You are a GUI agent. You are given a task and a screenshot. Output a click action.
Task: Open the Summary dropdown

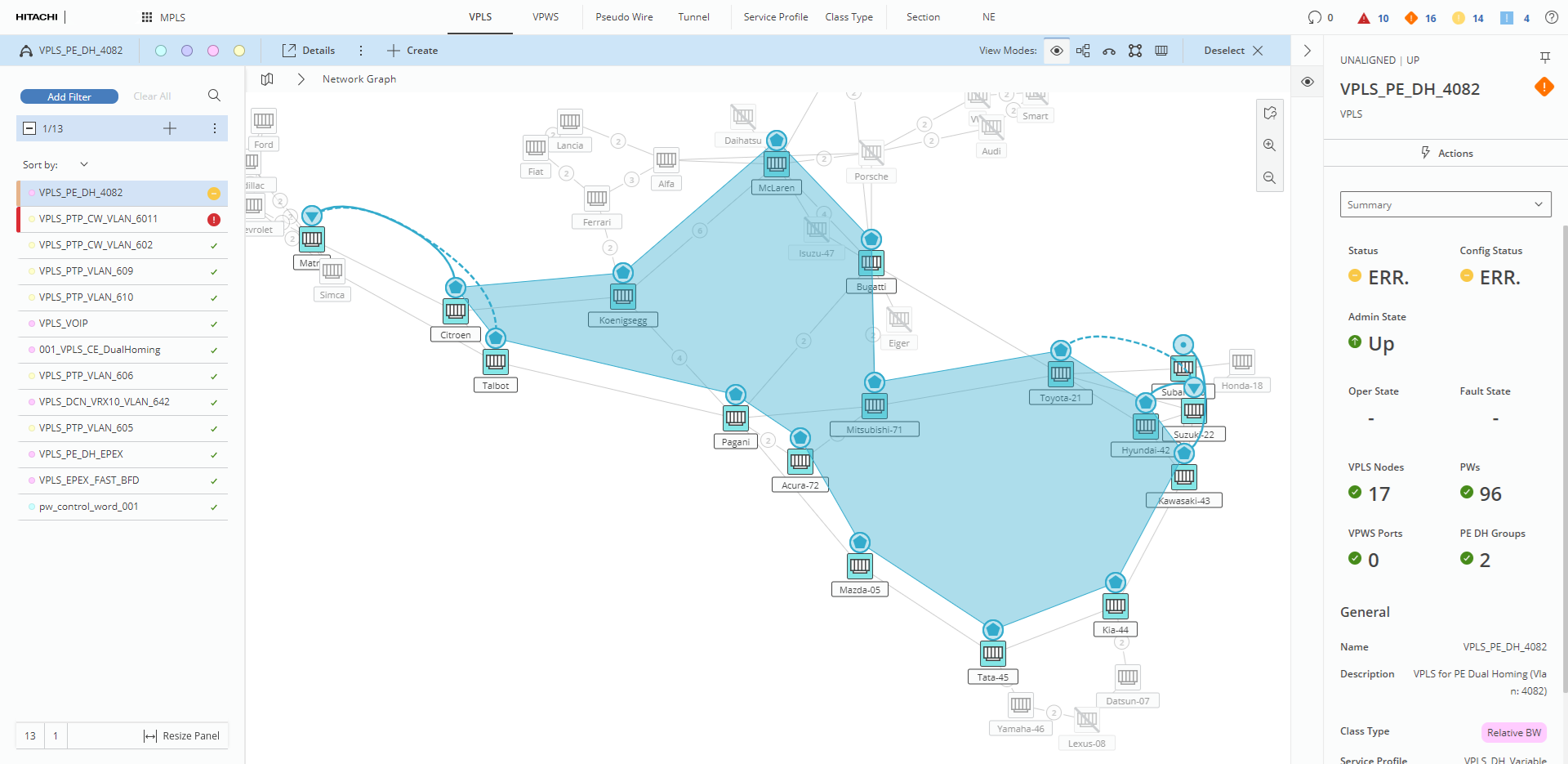tap(1445, 204)
